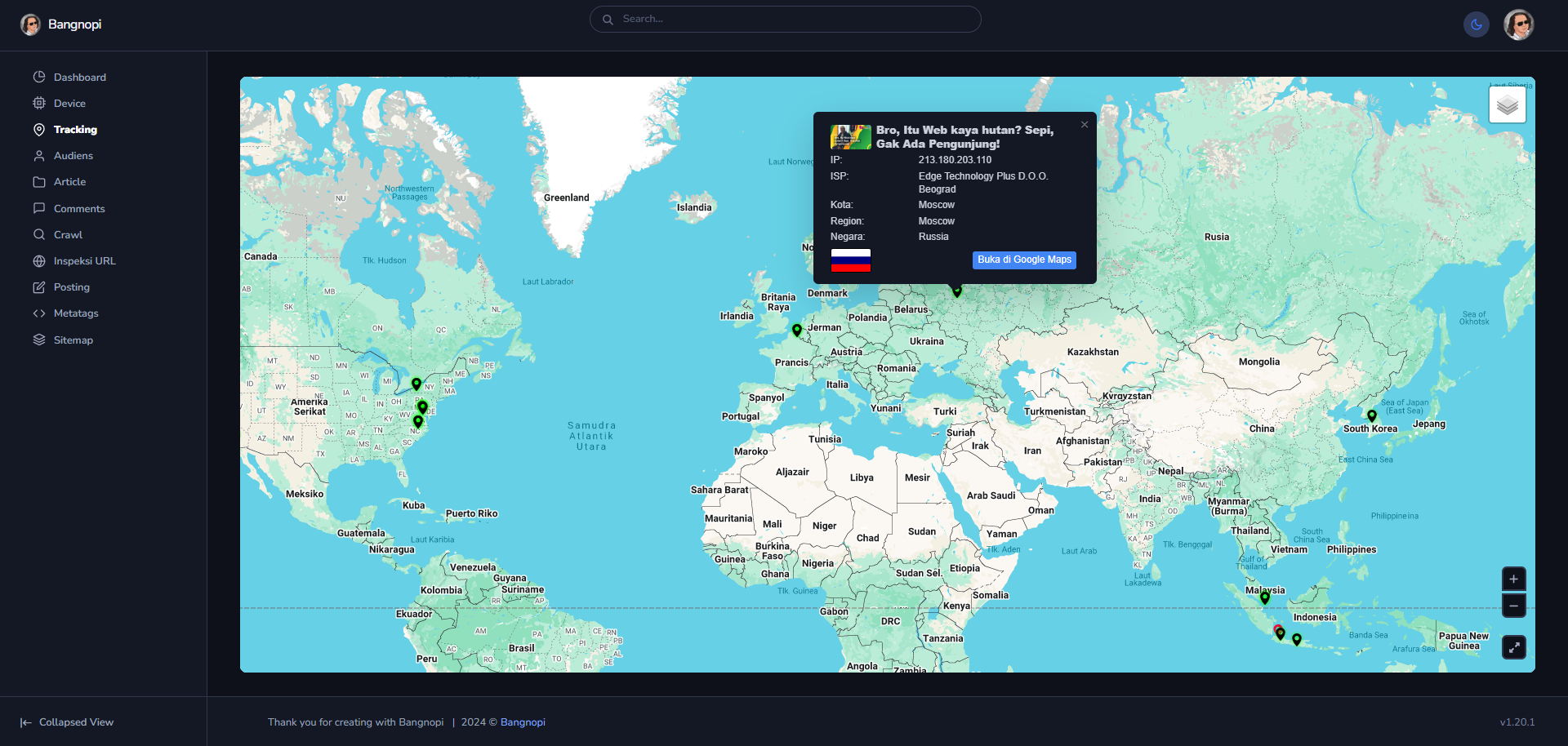Follow the Bangnopi footer link
The image size is (1568, 746).
[x=523, y=722]
